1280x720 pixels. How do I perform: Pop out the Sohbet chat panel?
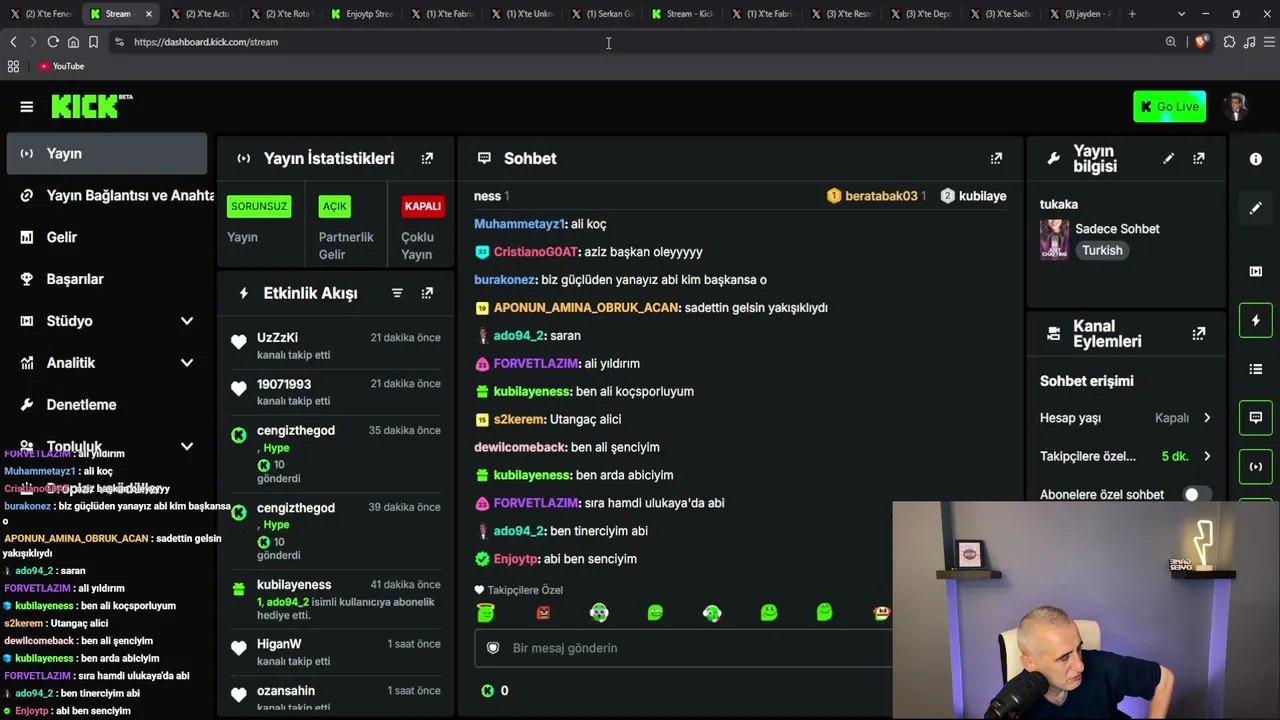point(996,158)
